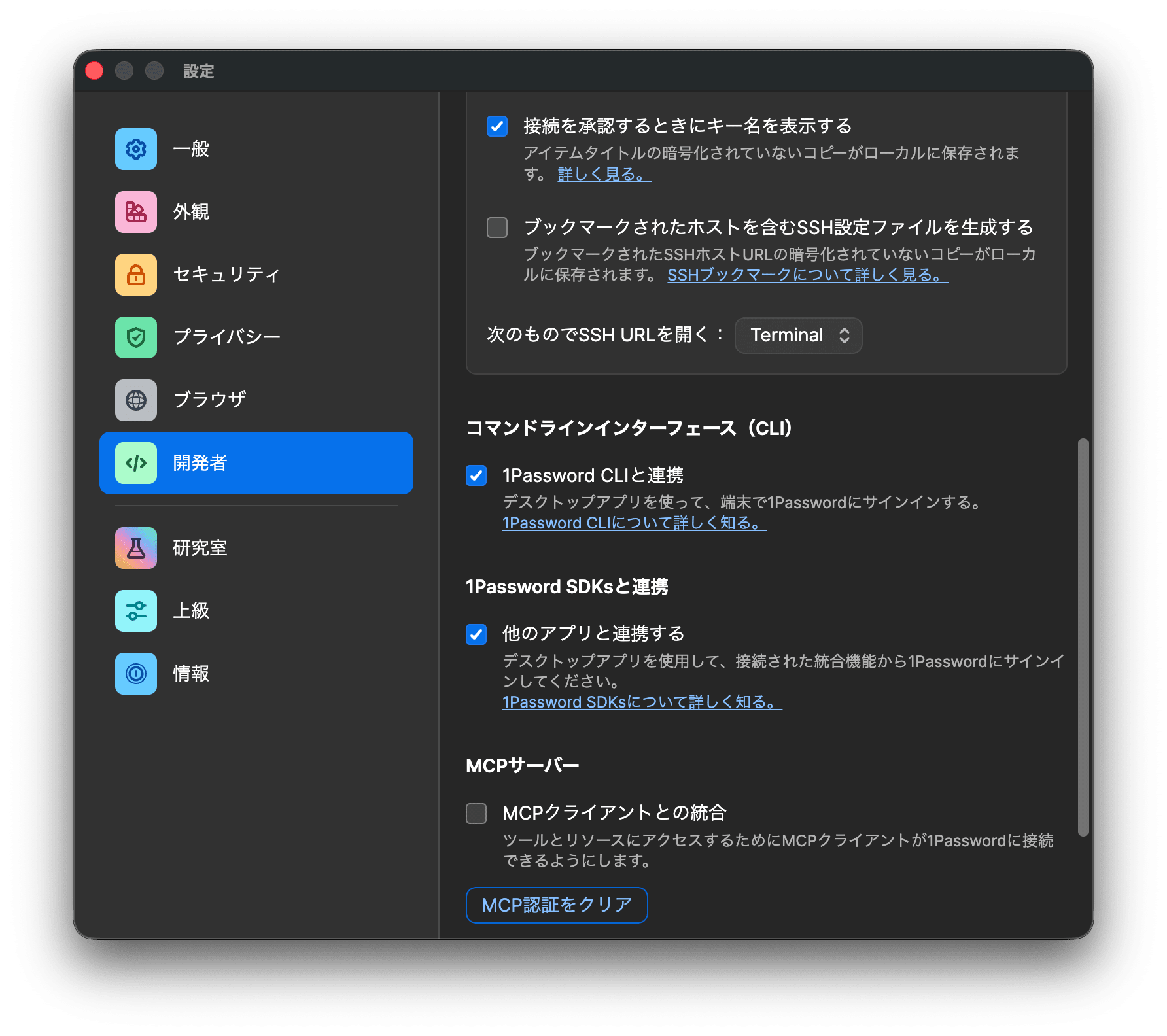Click the 1Password logo icon for 情報

pyautogui.click(x=136, y=674)
